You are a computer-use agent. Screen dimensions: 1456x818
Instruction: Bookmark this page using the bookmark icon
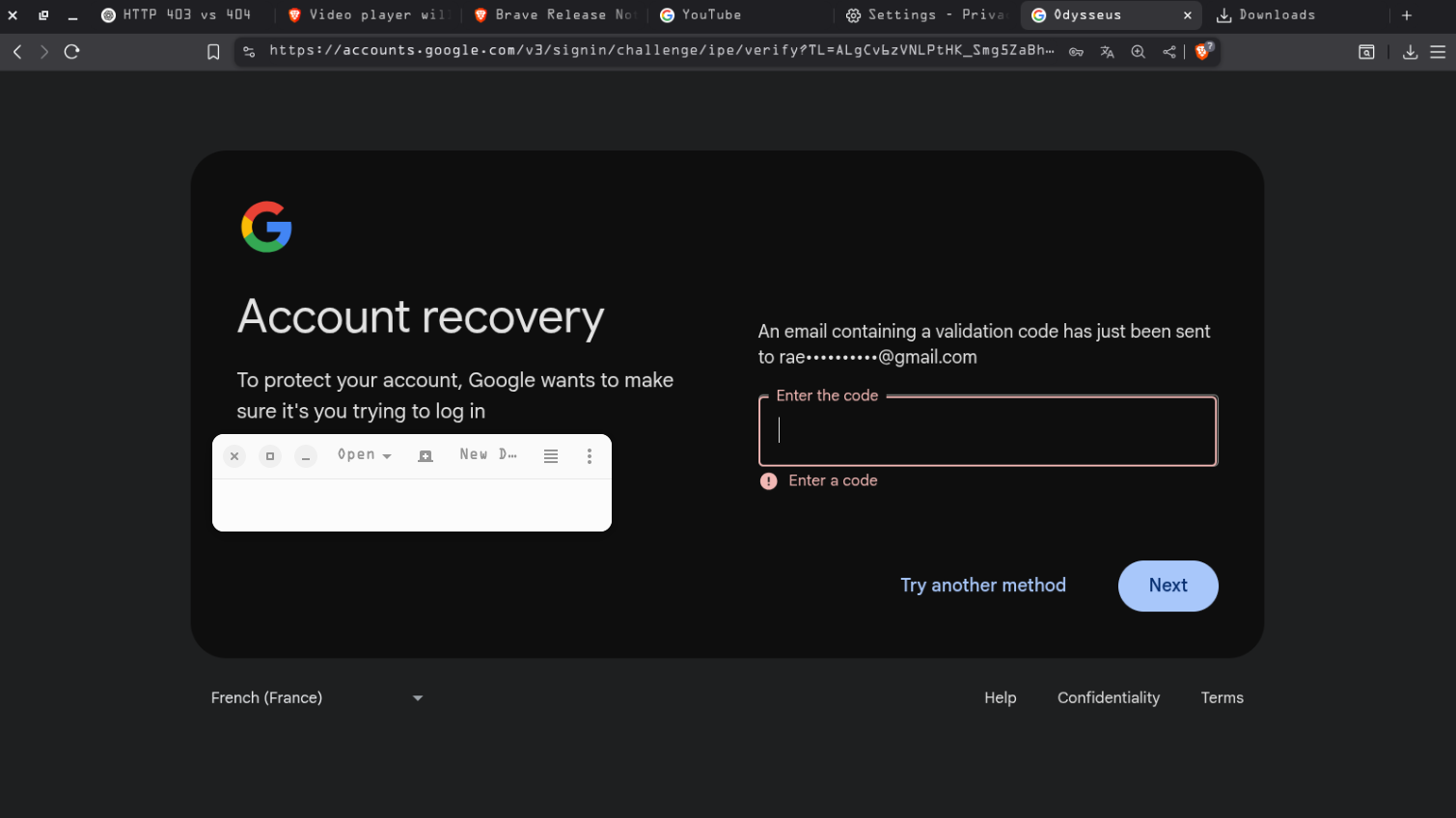213,52
